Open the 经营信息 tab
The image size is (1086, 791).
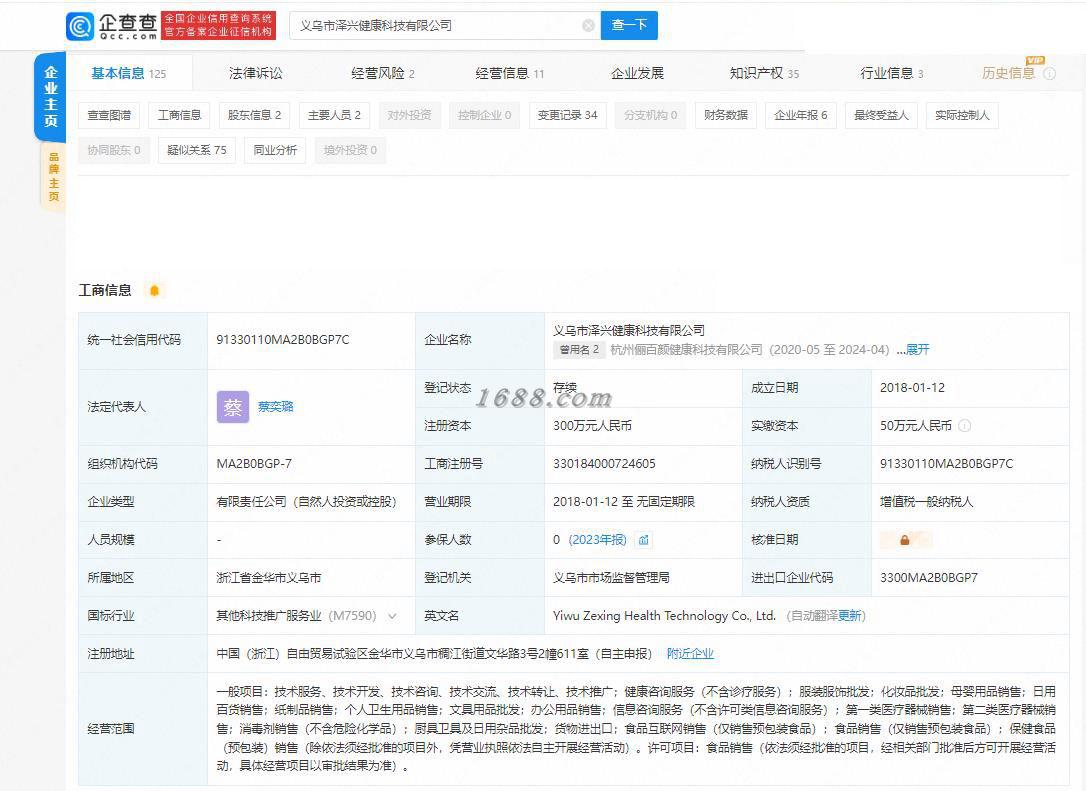point(510,73)
